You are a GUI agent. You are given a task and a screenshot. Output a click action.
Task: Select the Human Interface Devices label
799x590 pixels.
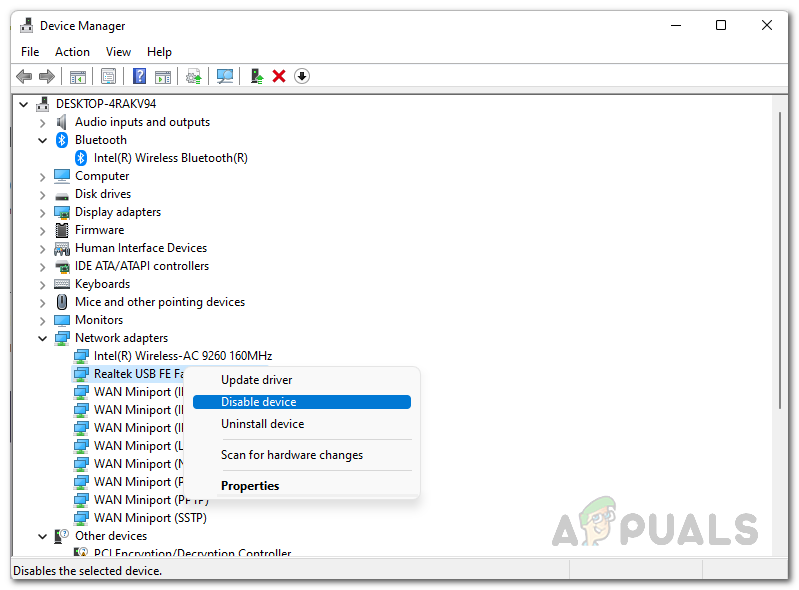pyautogui.click(x=141, y=248)
